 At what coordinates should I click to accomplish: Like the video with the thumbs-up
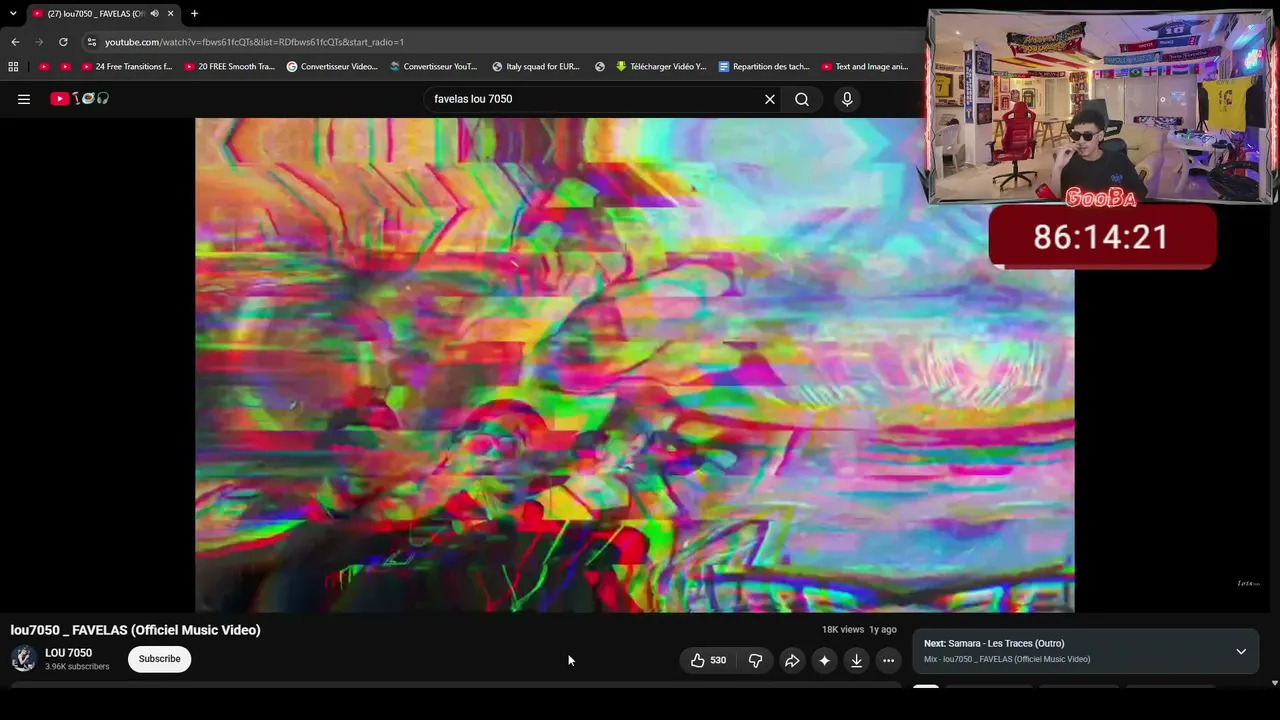708,660
